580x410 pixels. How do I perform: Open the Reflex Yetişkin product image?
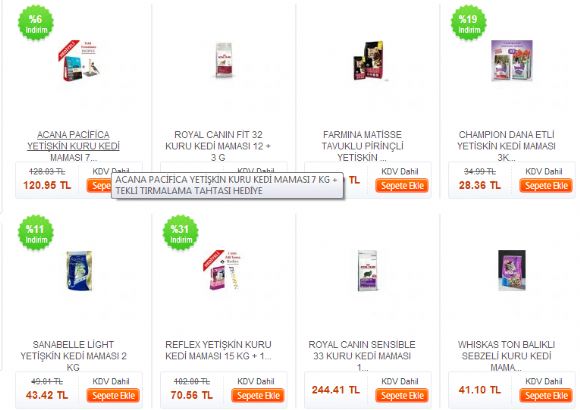point(222,270)
